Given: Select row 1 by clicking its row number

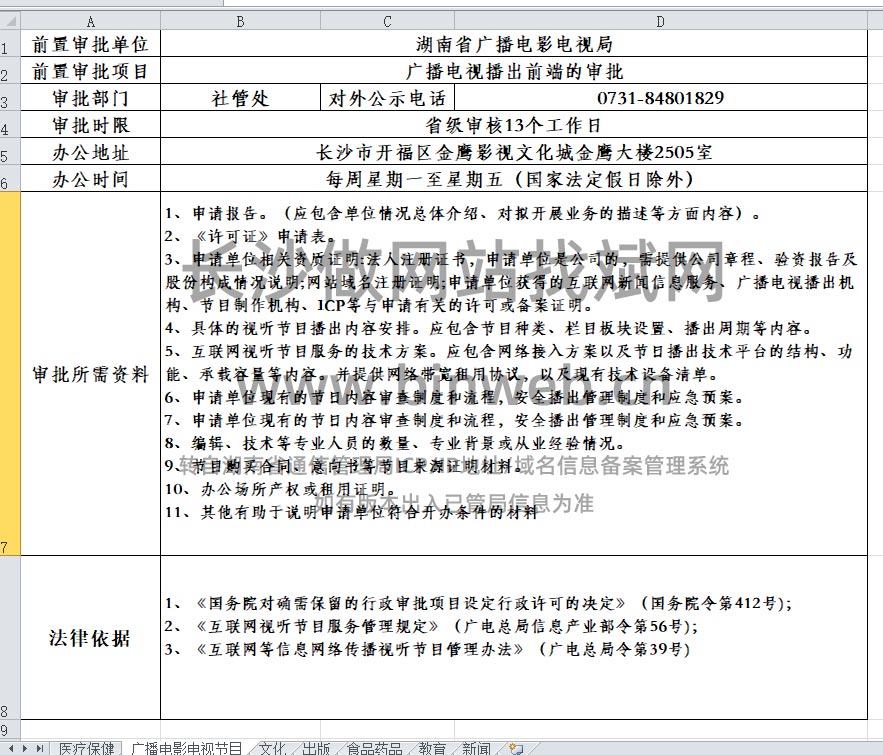Looking at the screenshot, I should click(8, 43).
